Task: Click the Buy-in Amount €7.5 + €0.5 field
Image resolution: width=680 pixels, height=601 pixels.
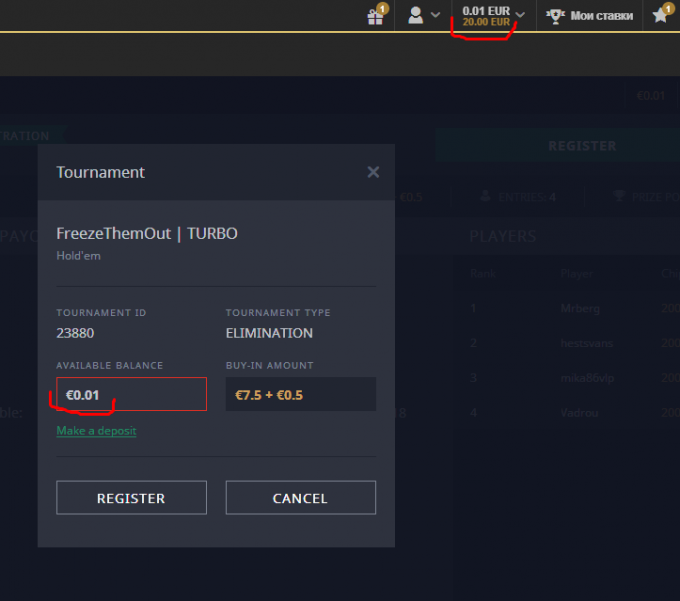Action: point(301,394)
